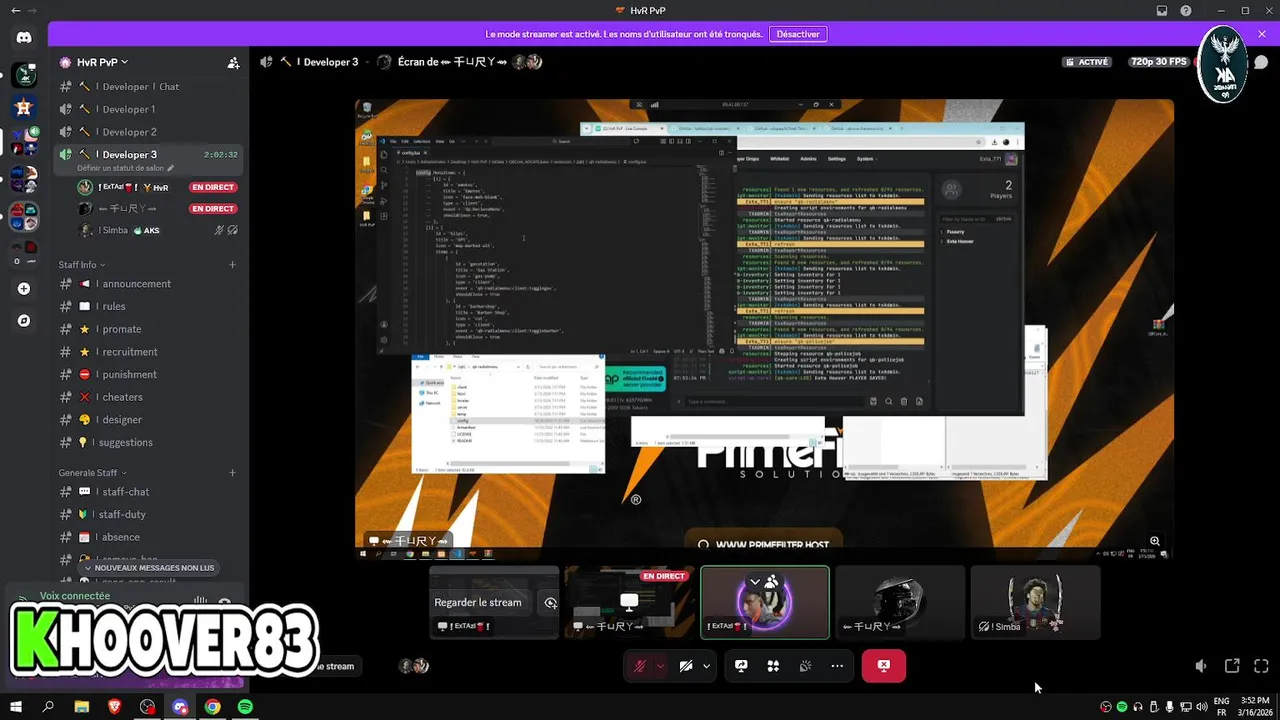Viewport: 1280px width, 720px height.
Task: Open the ExTAzi tile dropdown chevron
Action: pyautogui.click(x=755, y=581)
